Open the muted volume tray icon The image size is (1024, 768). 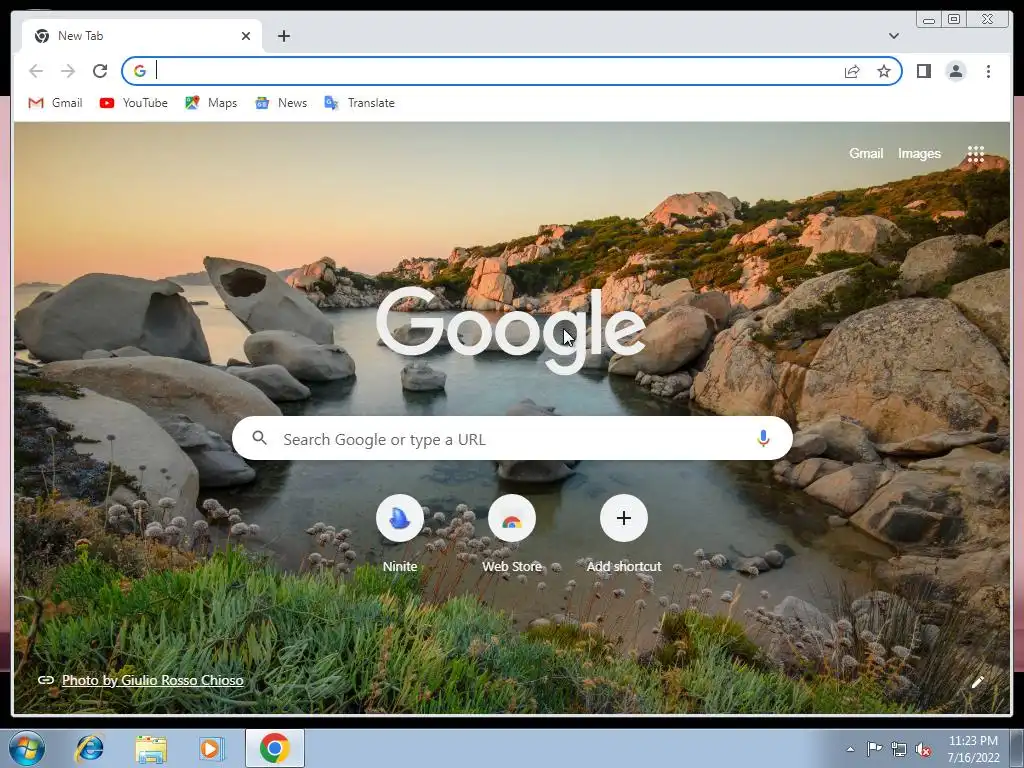pyautogui.click(x=923, y=749)
